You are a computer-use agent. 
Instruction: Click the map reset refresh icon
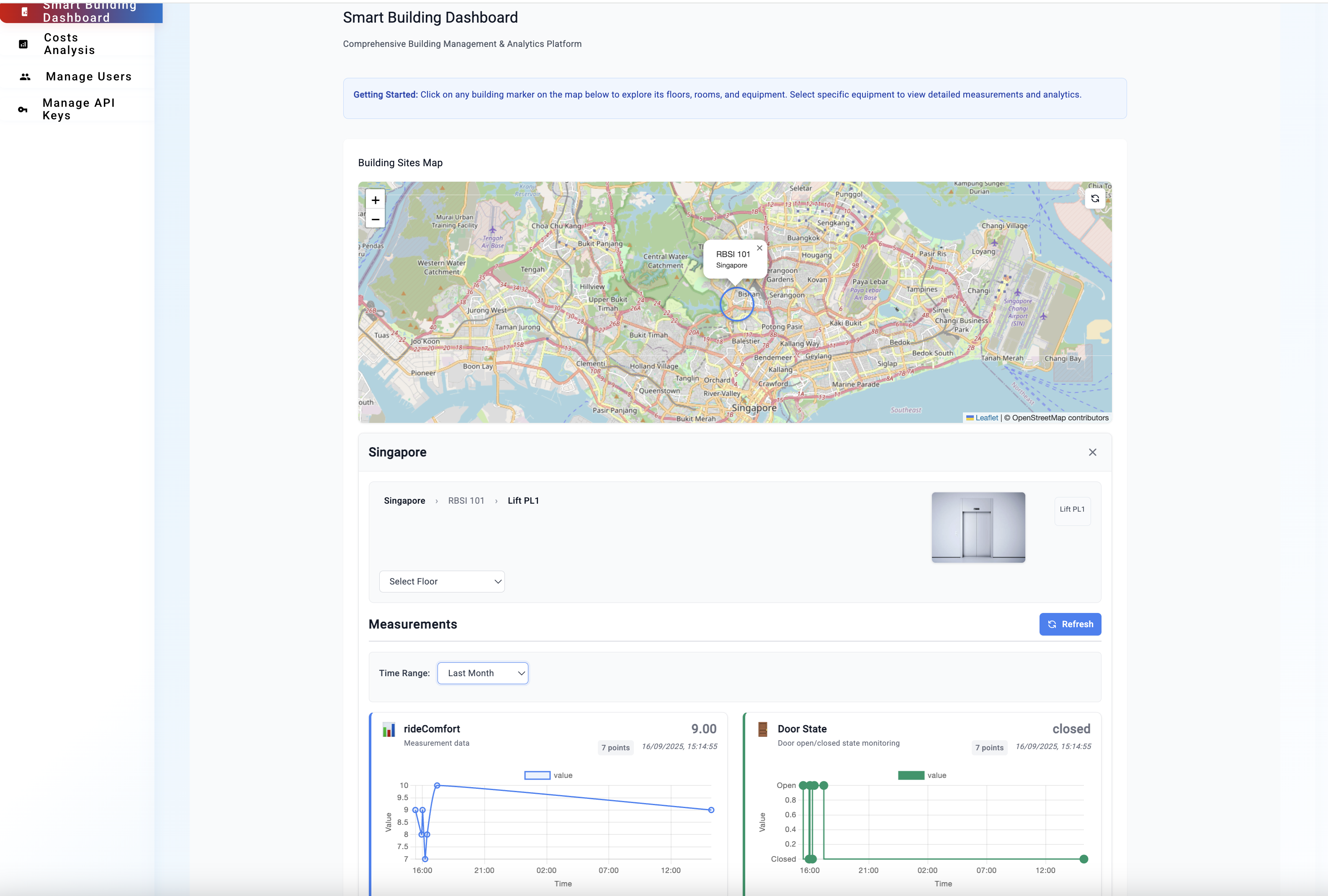1095,199
